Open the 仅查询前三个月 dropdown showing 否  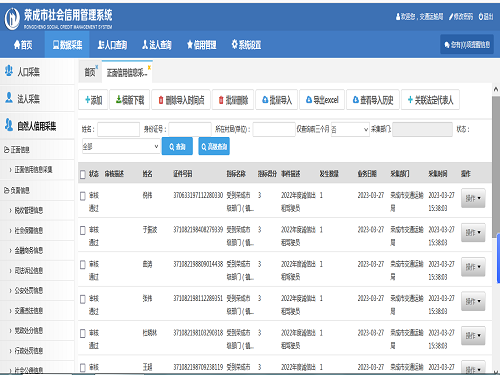point(350,129)
